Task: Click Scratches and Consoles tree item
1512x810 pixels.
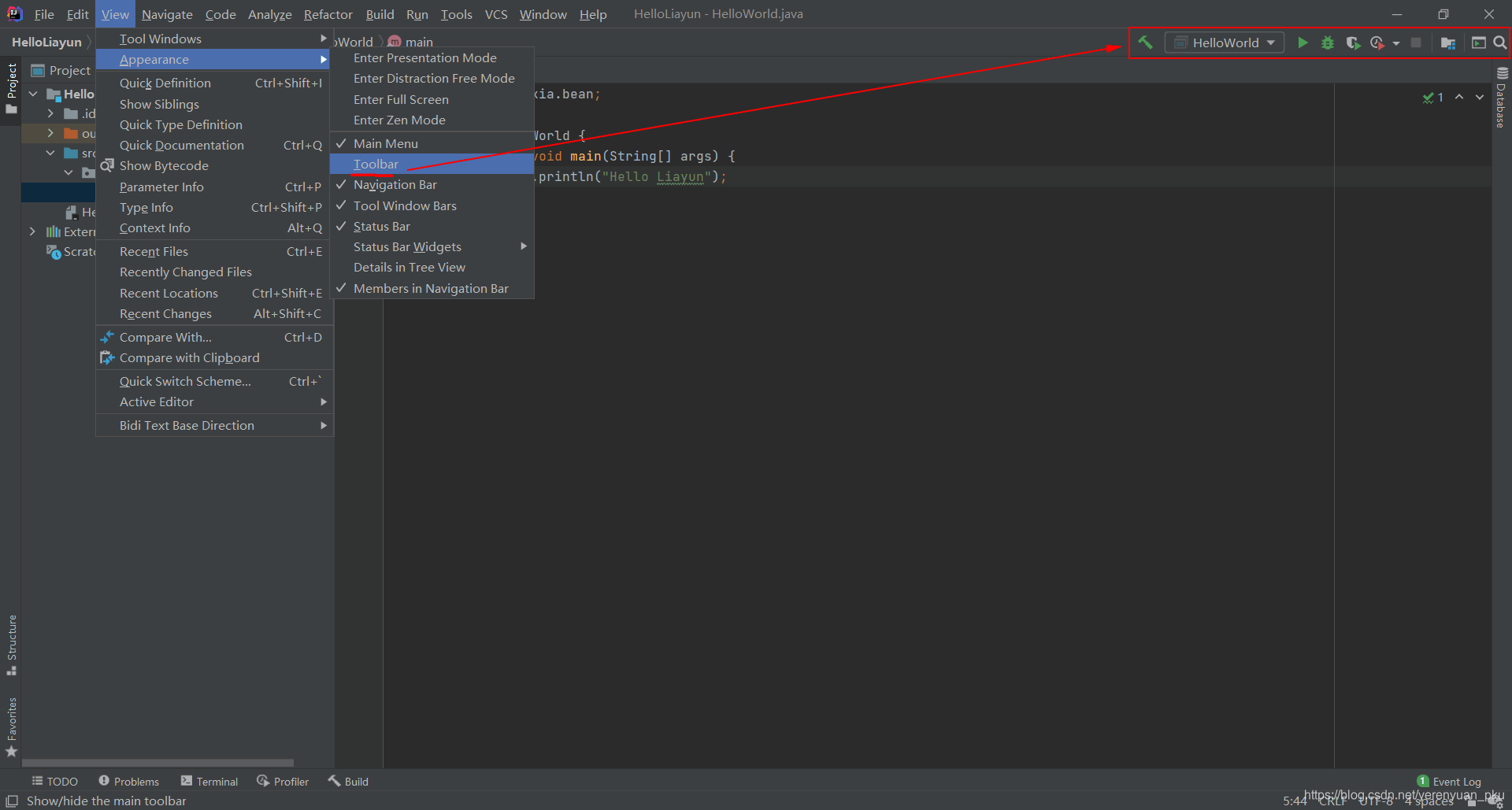Action: pyautogui.click(x=71, y=251)
